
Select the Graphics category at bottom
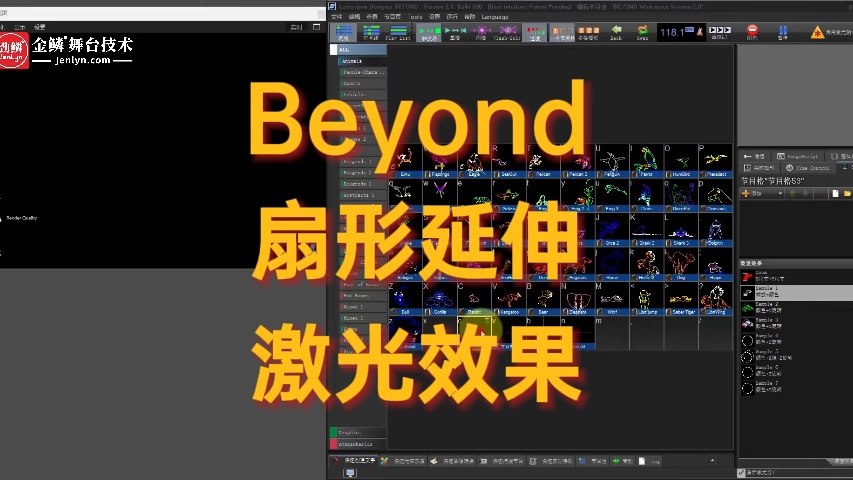pyautogui.click(x=358, y=433)
